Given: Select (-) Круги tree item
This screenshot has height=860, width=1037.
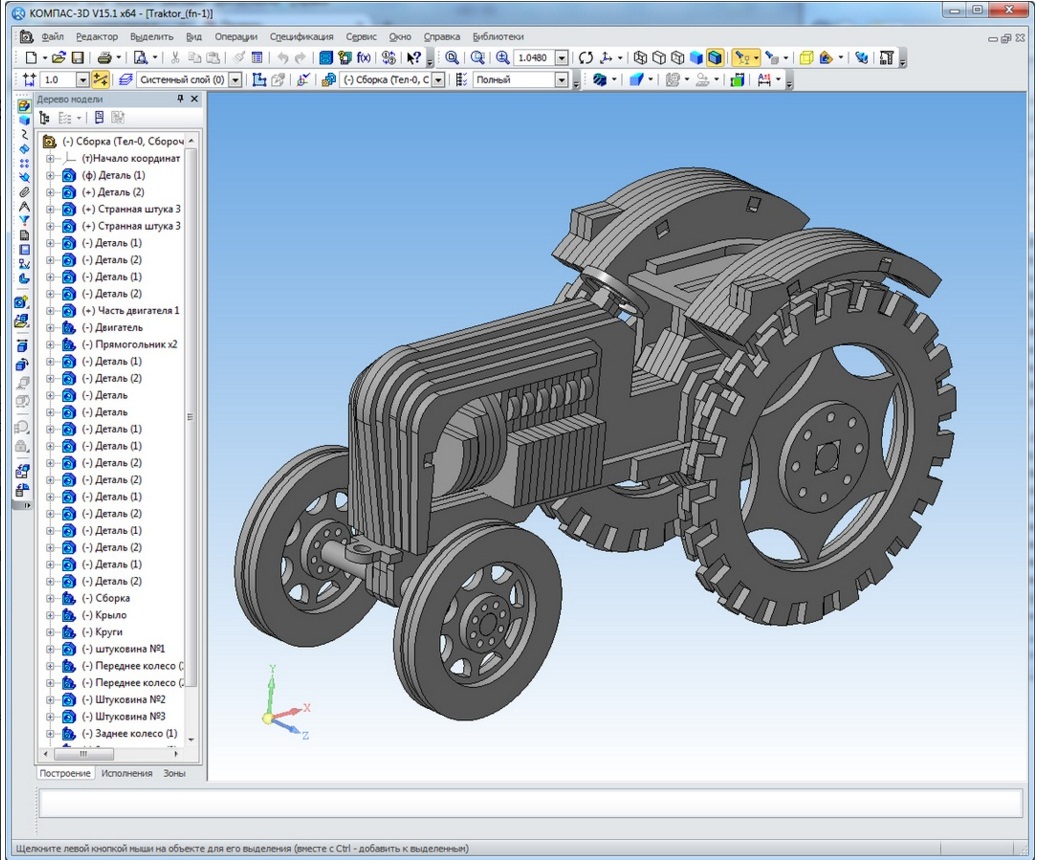Looking at the screenshot, I should pos(102,632).
